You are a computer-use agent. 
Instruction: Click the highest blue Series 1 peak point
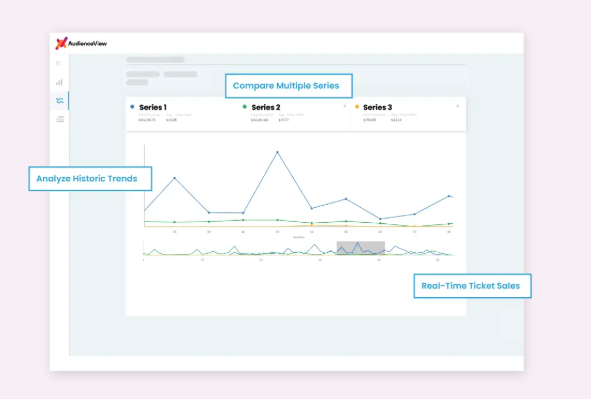277,152
